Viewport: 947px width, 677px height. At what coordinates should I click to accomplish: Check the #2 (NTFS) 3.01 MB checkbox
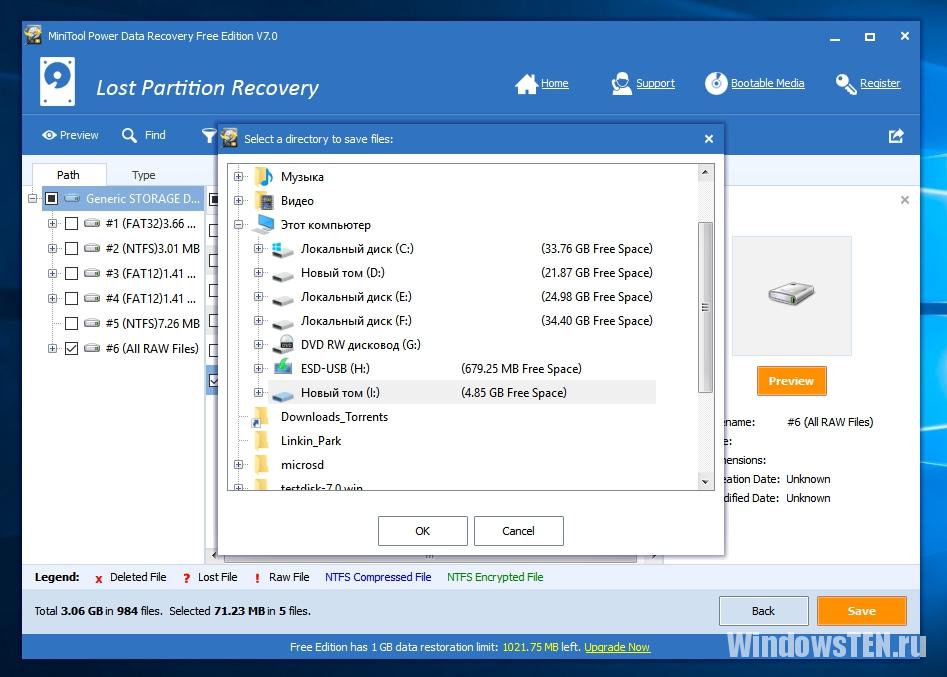click(71, 248)
